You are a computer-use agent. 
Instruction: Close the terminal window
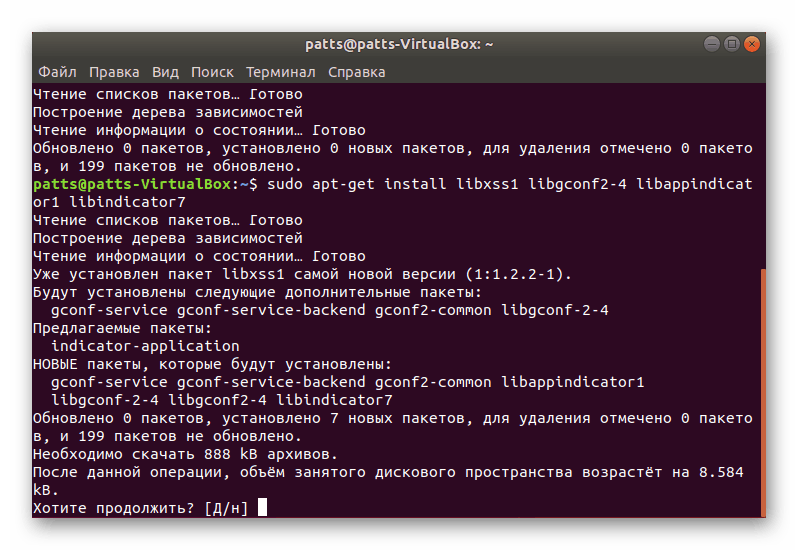click(752, 44)
